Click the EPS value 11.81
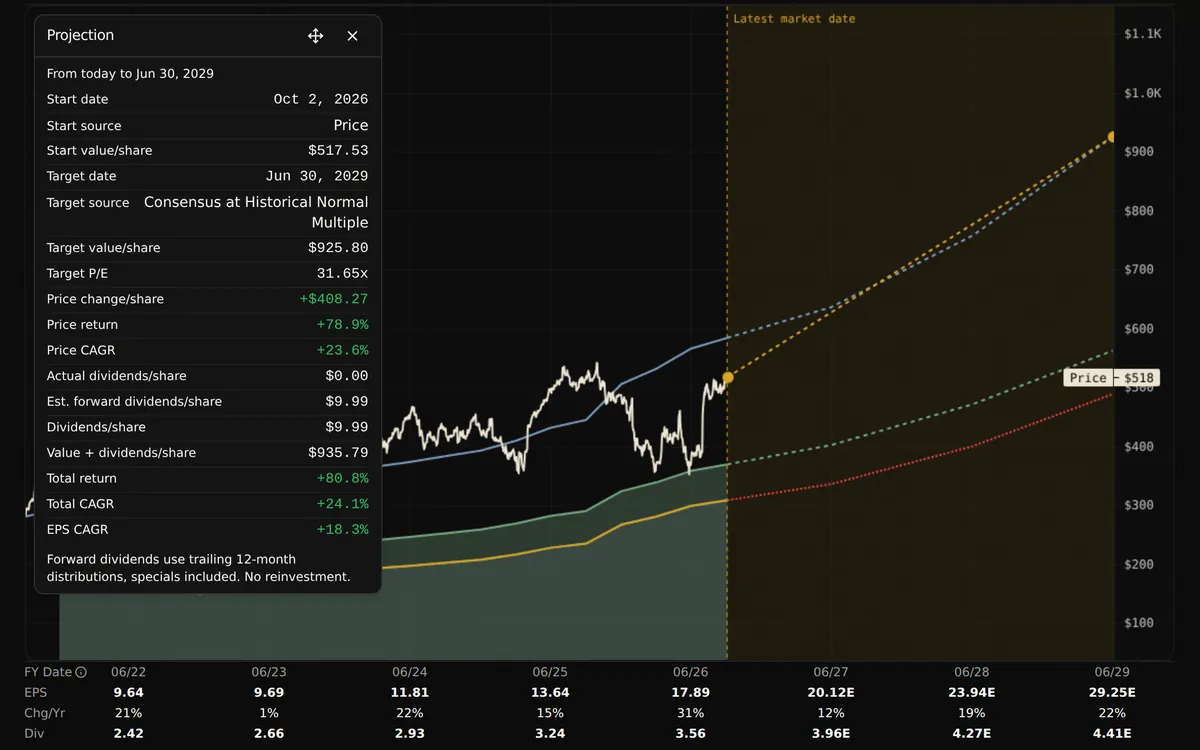 409,693
